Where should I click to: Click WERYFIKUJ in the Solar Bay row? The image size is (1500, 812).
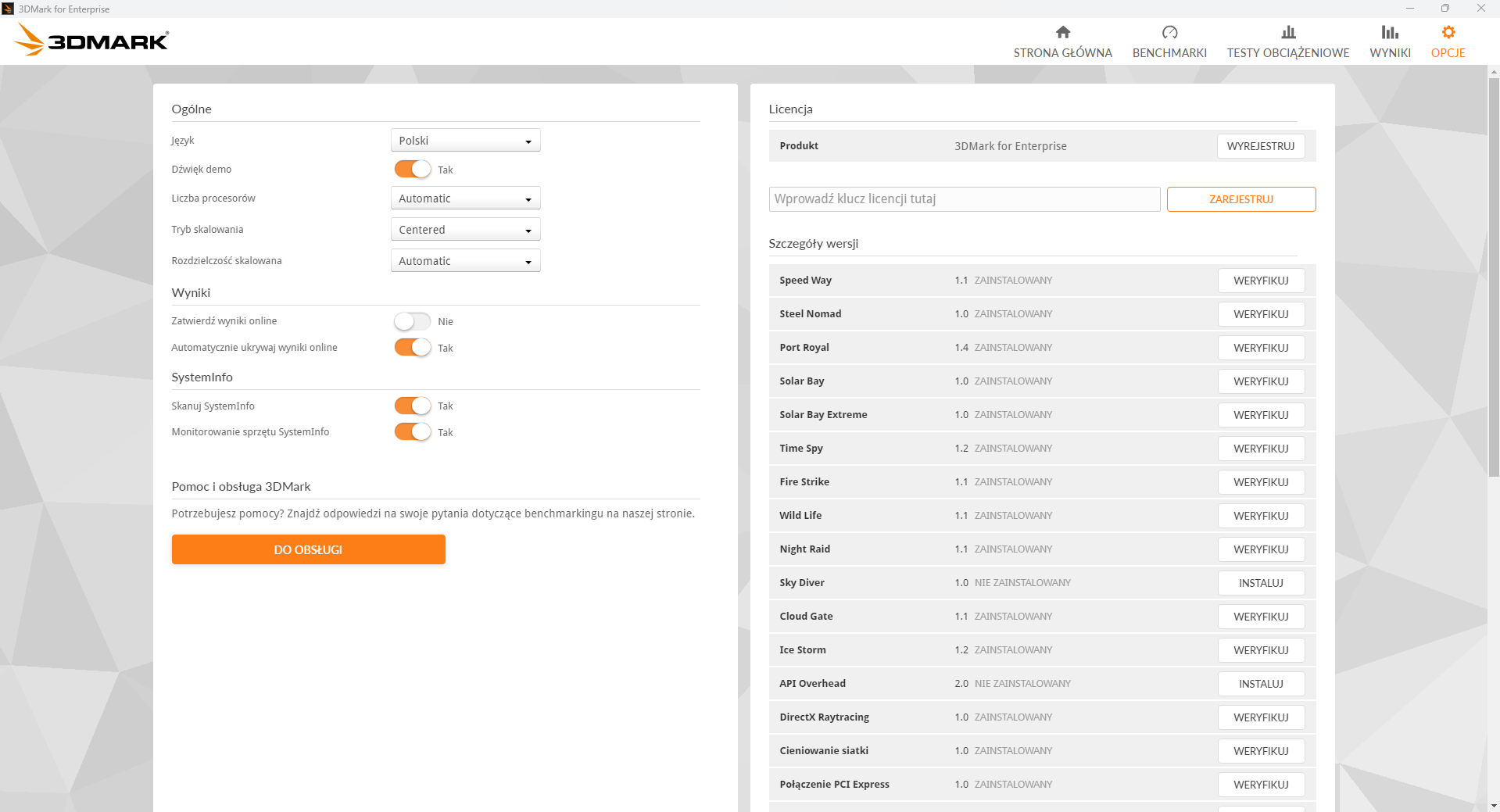pyautogui.click(x=1261, y=381)
